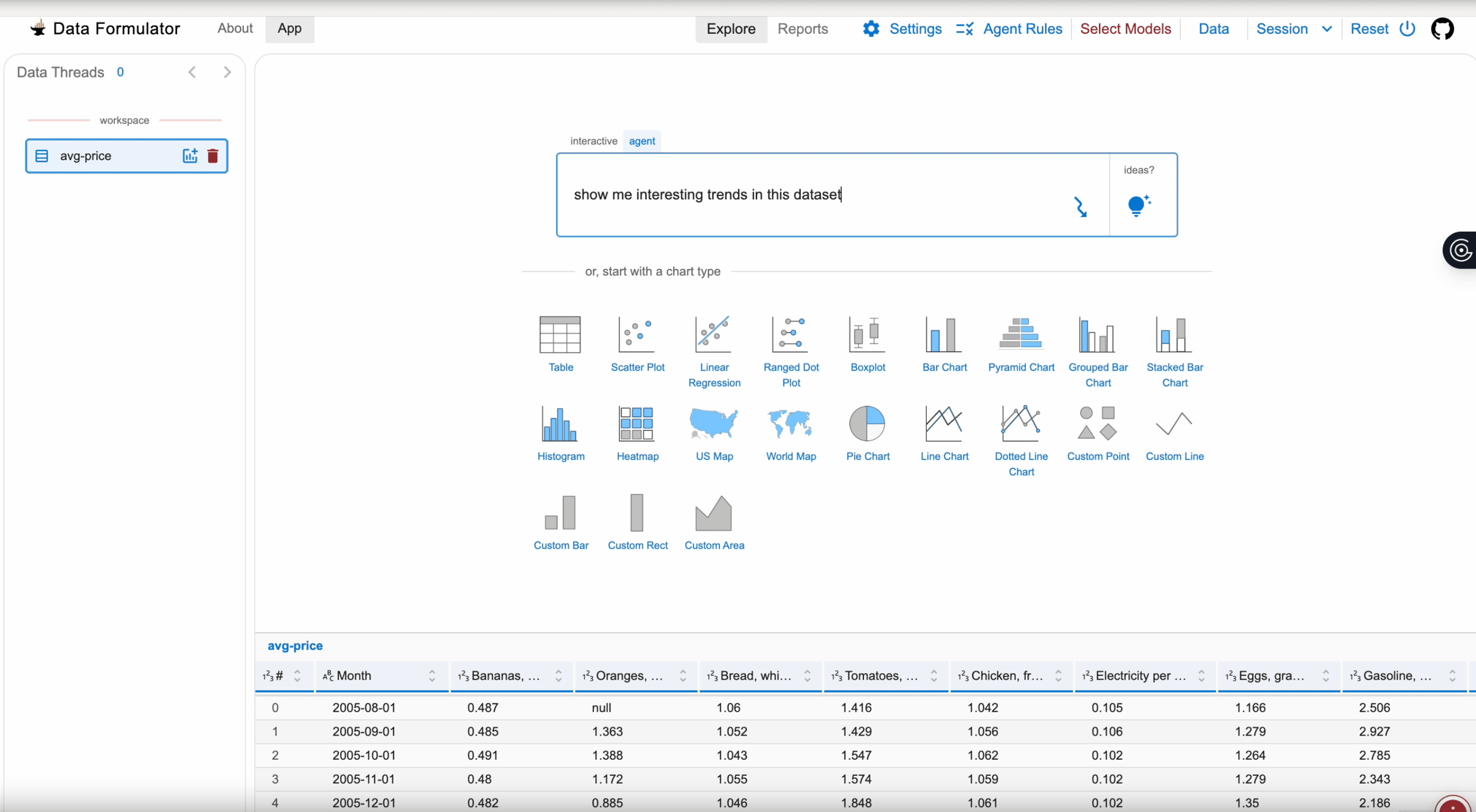Collapse Data Threads with left chevron
1476x812 pixels.
click(x=192, y=73)
